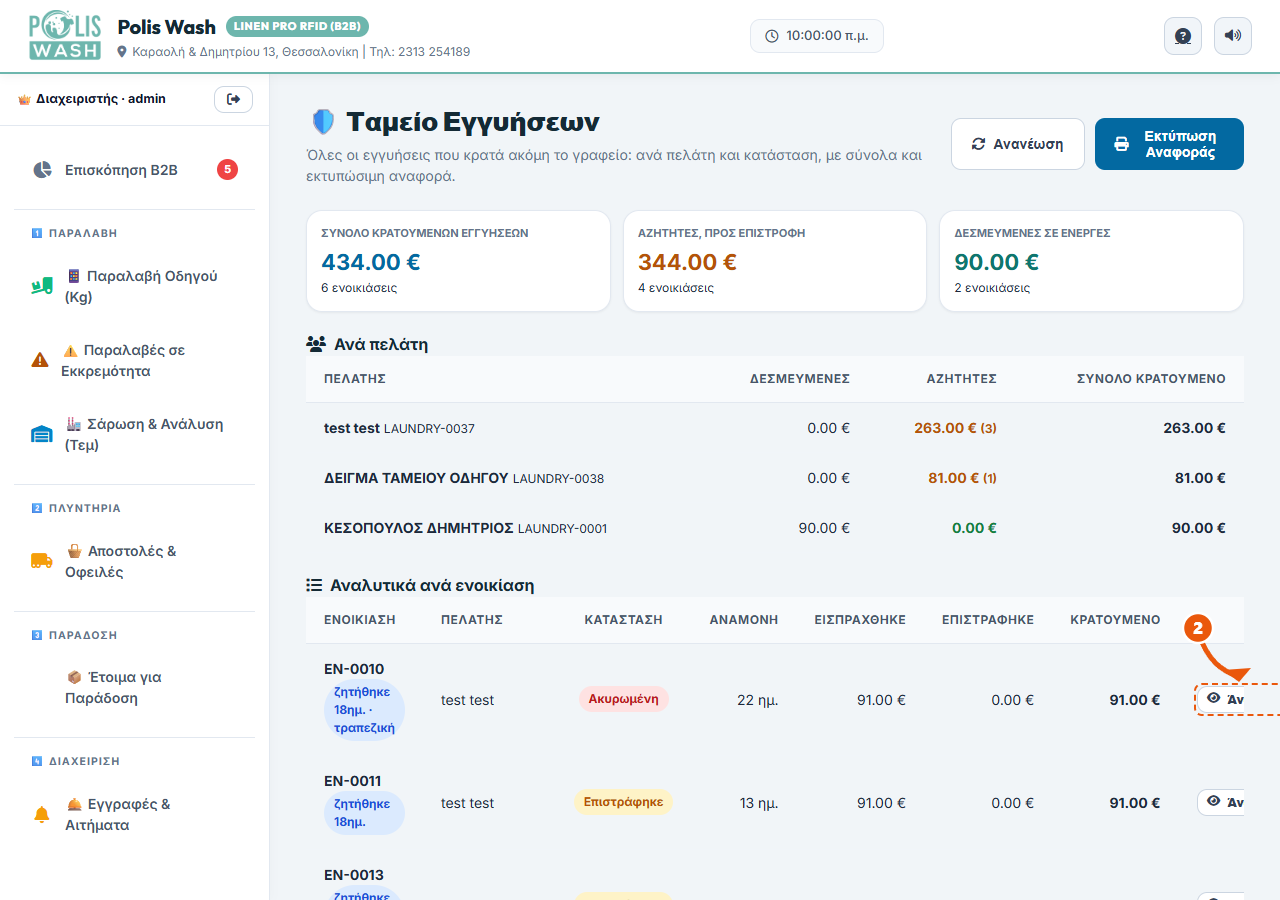Click the Ανανέωση refresh button
1280x900 pixels.
1018,144
